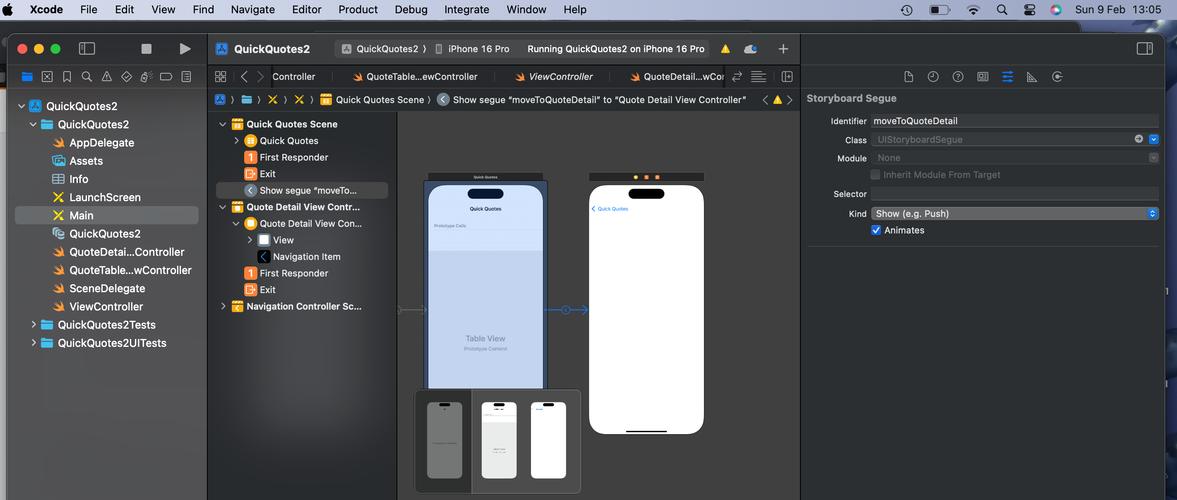1177x500 pixels.
Task: Show the Identity inspector
Action: (983, 77)
